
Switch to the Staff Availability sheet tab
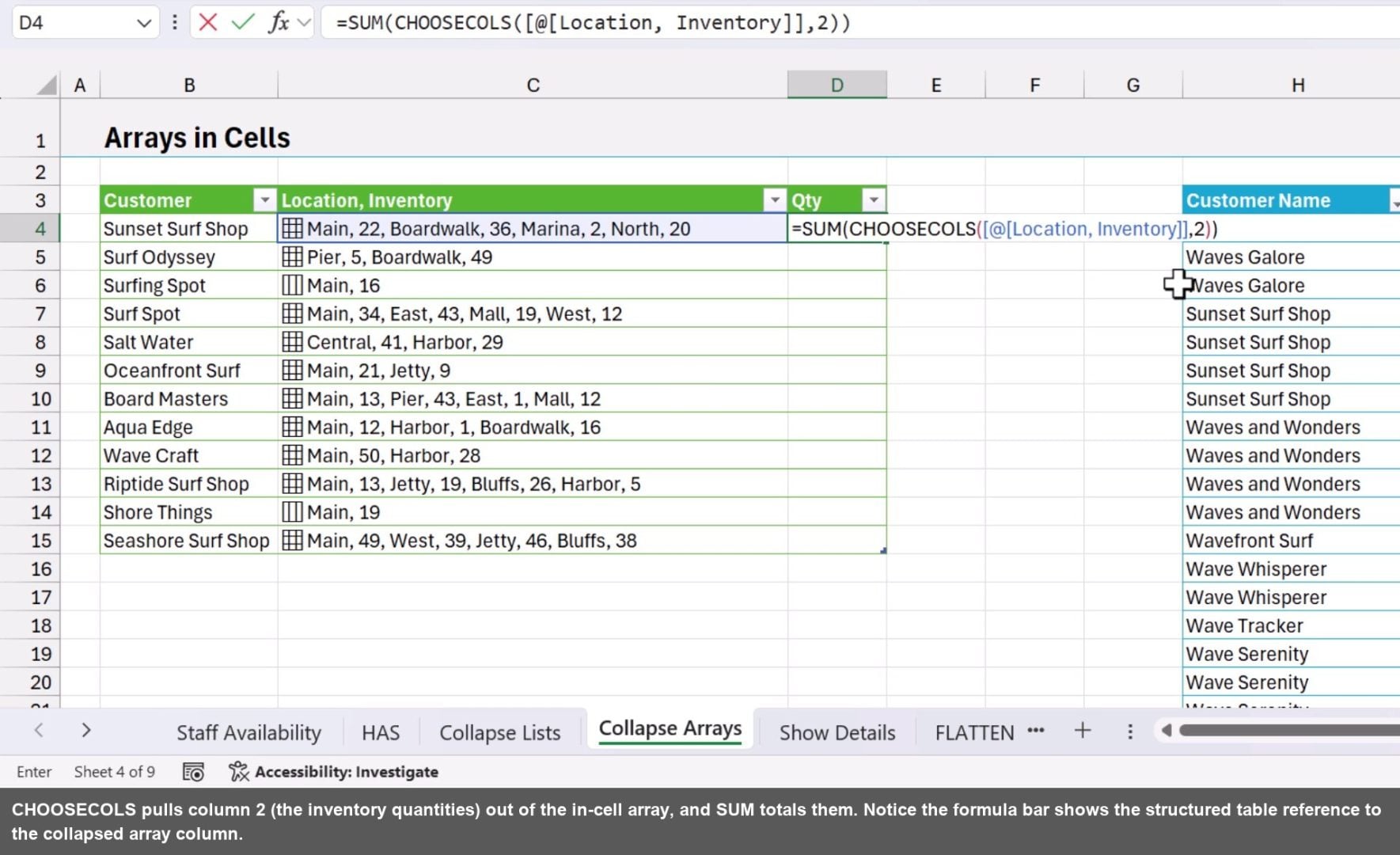tap(249, 732)
